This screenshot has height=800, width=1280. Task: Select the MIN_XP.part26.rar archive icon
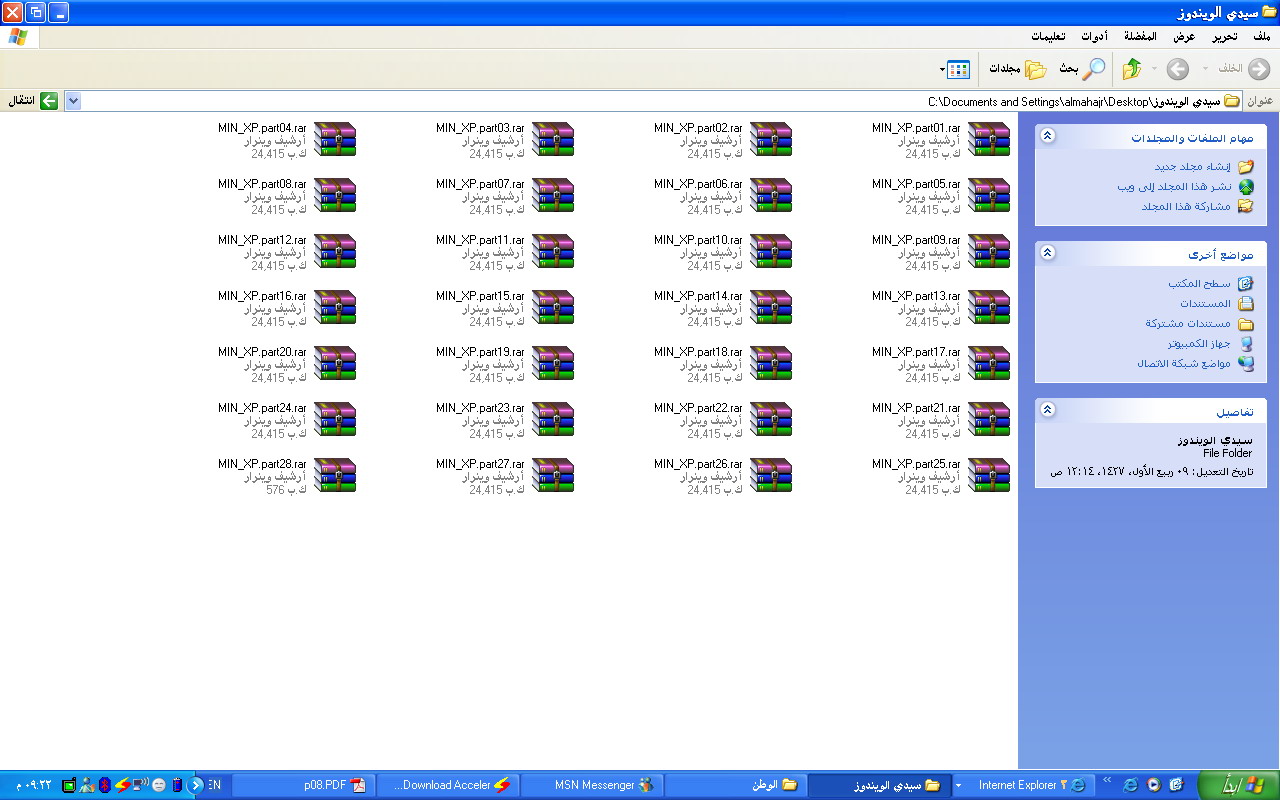point(771,476)
